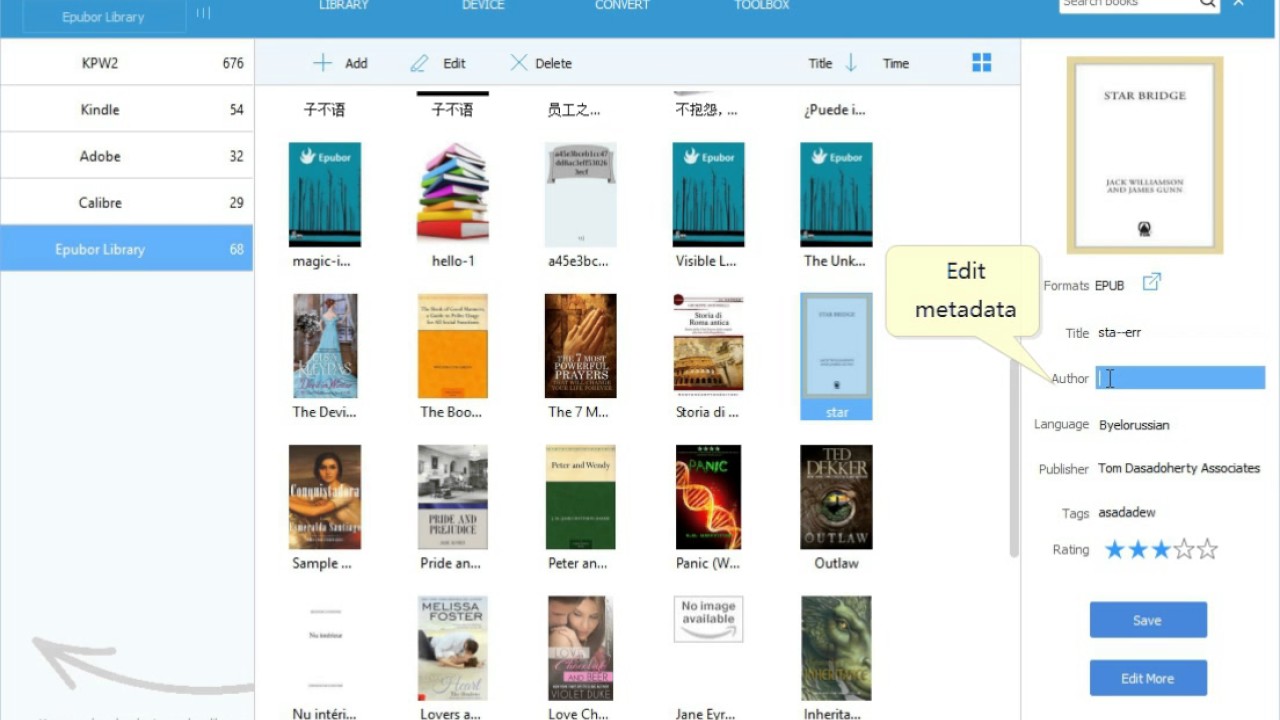Select the Panic book cover
The height and width of the screenshot is (720, 1280).
pyautogui.click(x=709, y=497)
